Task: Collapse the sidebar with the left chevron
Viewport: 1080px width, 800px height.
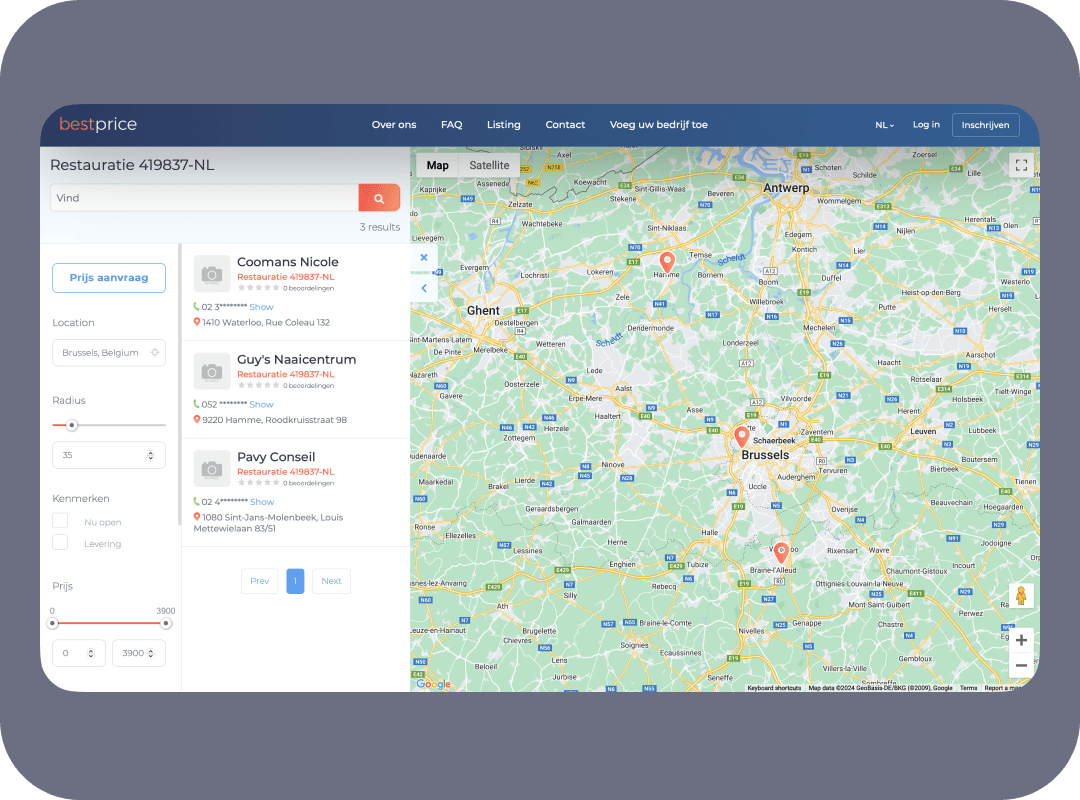Action: (x=424, y=288)
